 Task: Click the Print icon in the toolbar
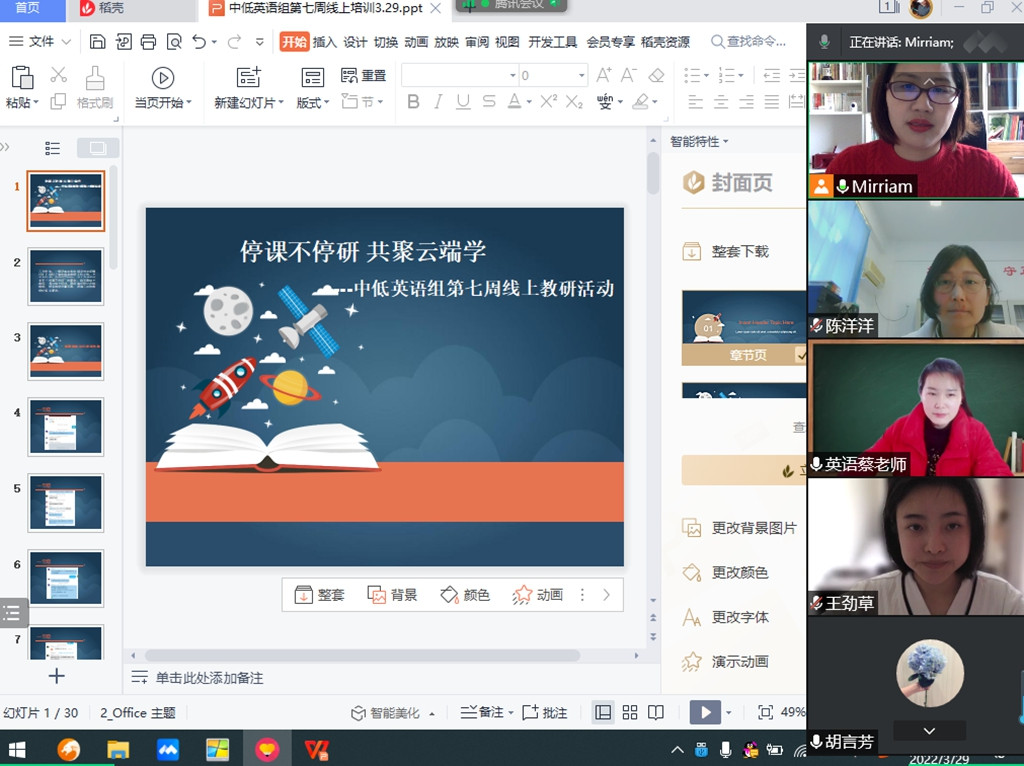pyautogui.click(x=149, y=42)
